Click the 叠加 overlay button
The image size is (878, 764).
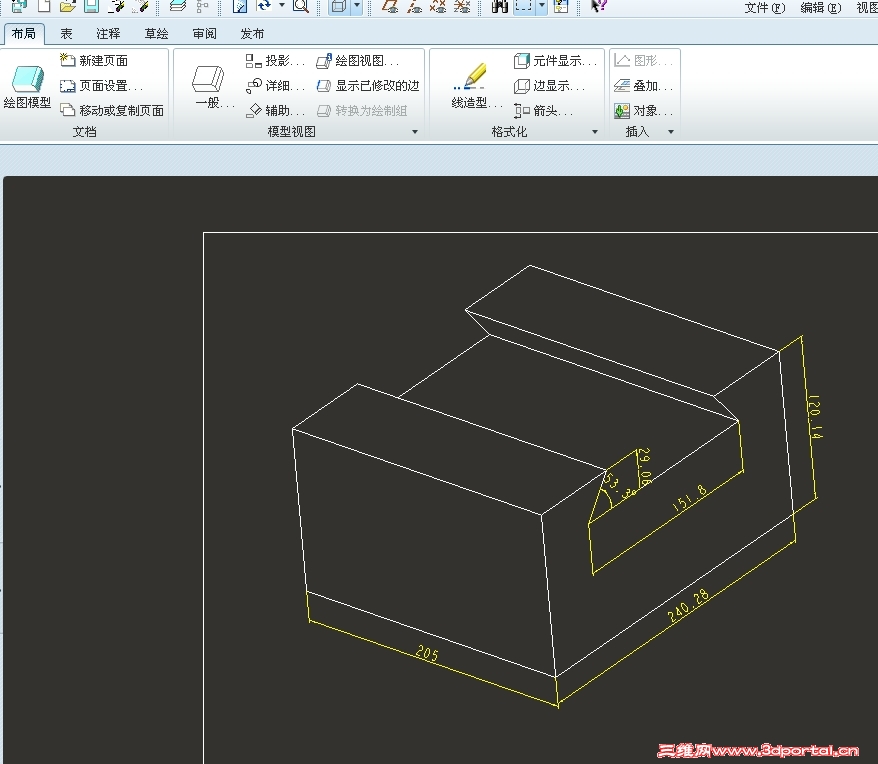click(643, 86)
